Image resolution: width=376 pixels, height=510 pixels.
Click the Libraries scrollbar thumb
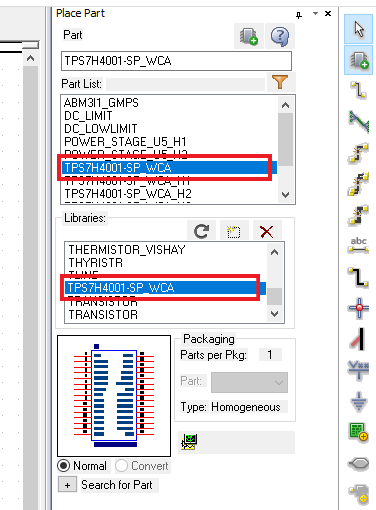click(275, 296)
